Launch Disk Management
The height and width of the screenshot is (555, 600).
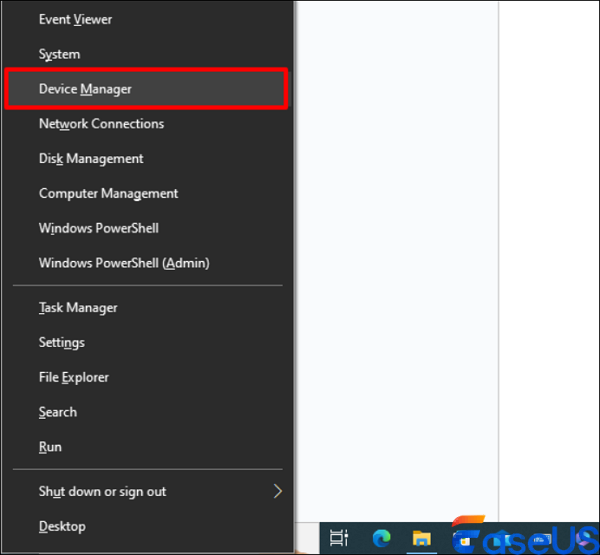pos(91,159)
